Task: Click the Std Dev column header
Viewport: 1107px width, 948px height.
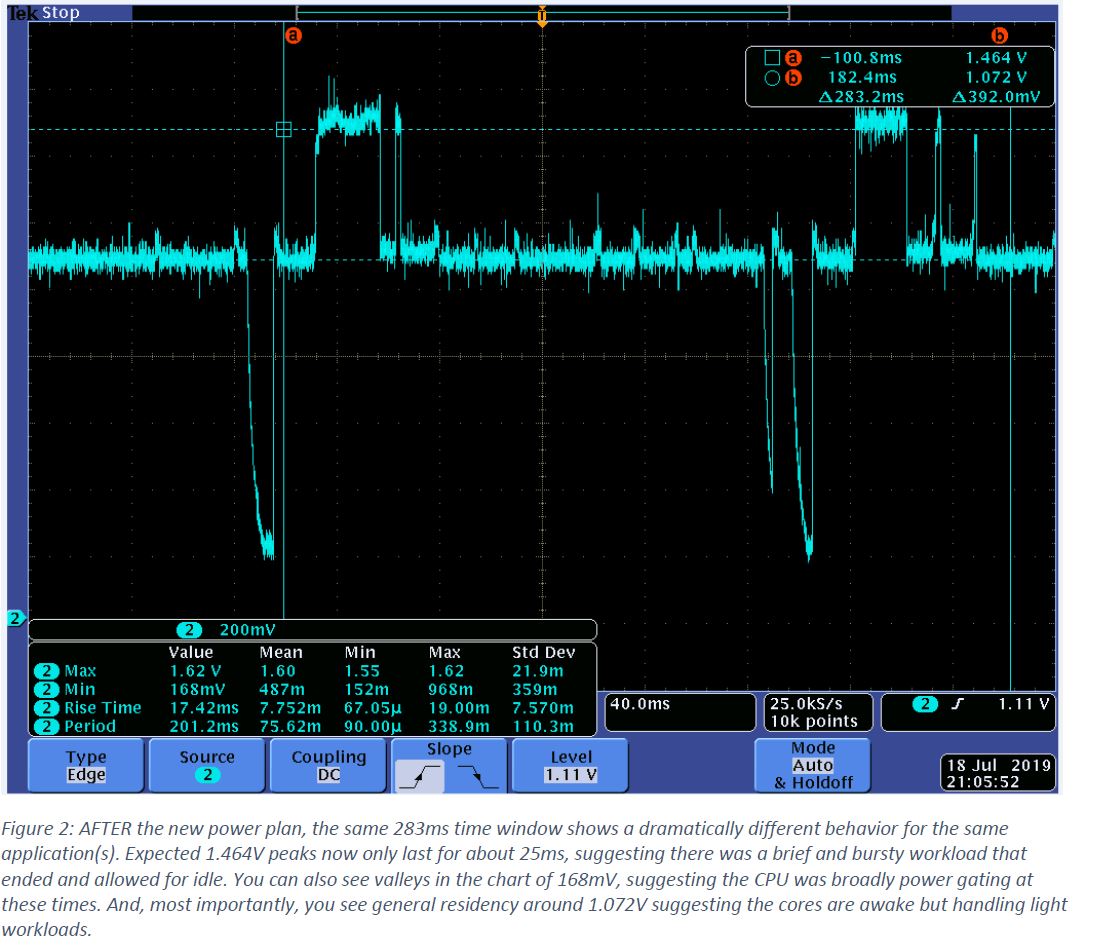Action: coord(544,652)
